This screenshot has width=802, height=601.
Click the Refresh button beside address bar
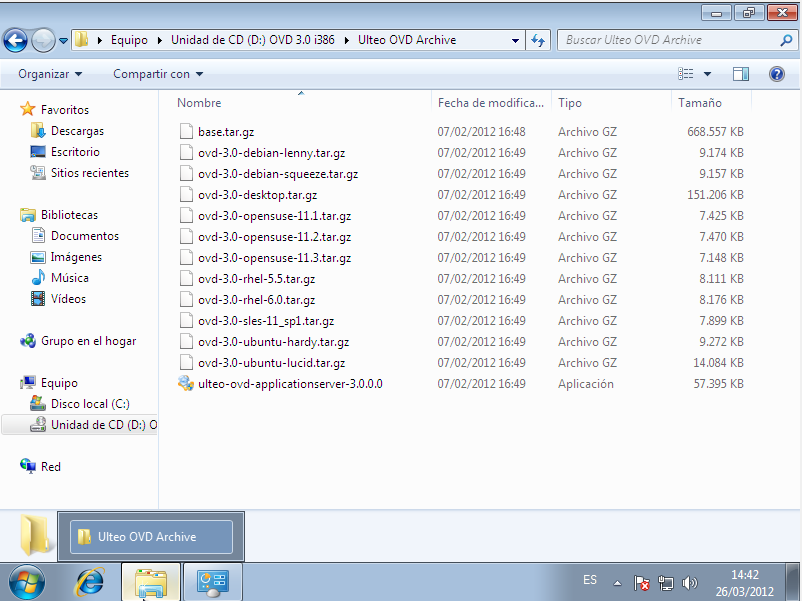[x=539, y=40]
